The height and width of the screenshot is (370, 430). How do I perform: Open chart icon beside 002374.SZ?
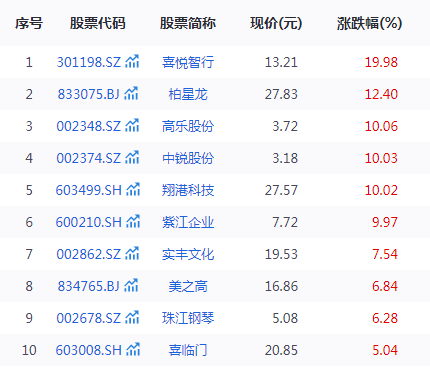(132, 157)
